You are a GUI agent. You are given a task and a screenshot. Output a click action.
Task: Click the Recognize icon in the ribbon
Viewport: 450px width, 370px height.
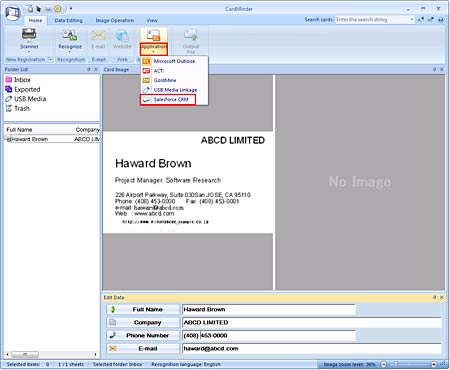(x=70, y=34)
